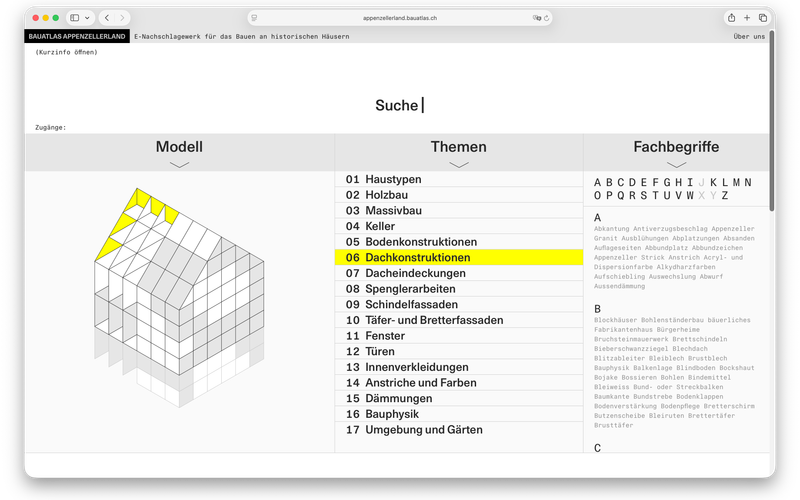Click the BAUATLAS APPENZELLERLAND logo
The image size is (800, 500).
click(77, 36)
